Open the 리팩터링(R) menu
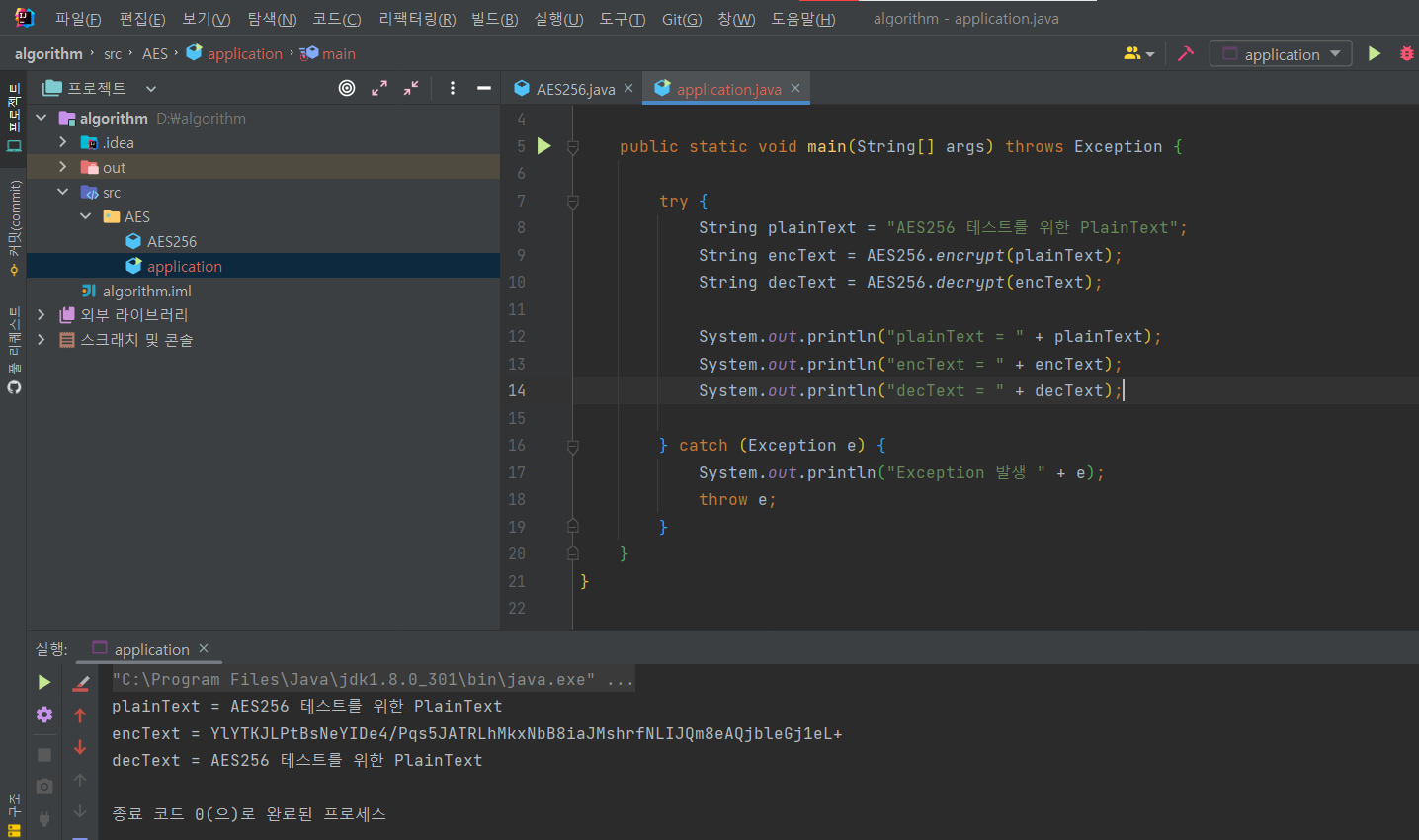 click(417, 19)
